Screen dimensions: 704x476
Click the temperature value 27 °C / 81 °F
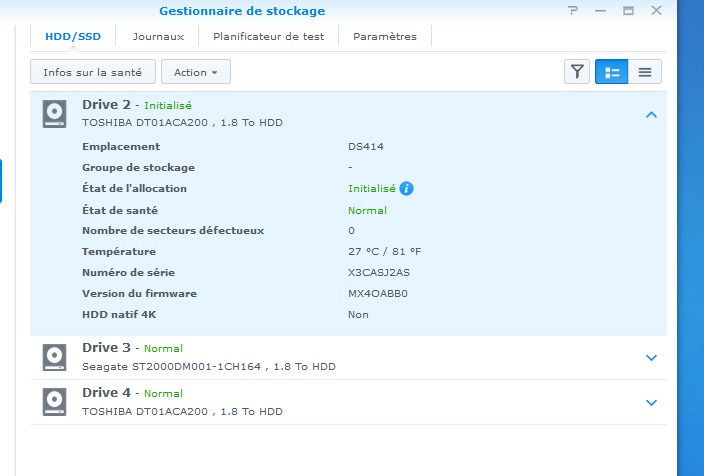tap(385, 251)
